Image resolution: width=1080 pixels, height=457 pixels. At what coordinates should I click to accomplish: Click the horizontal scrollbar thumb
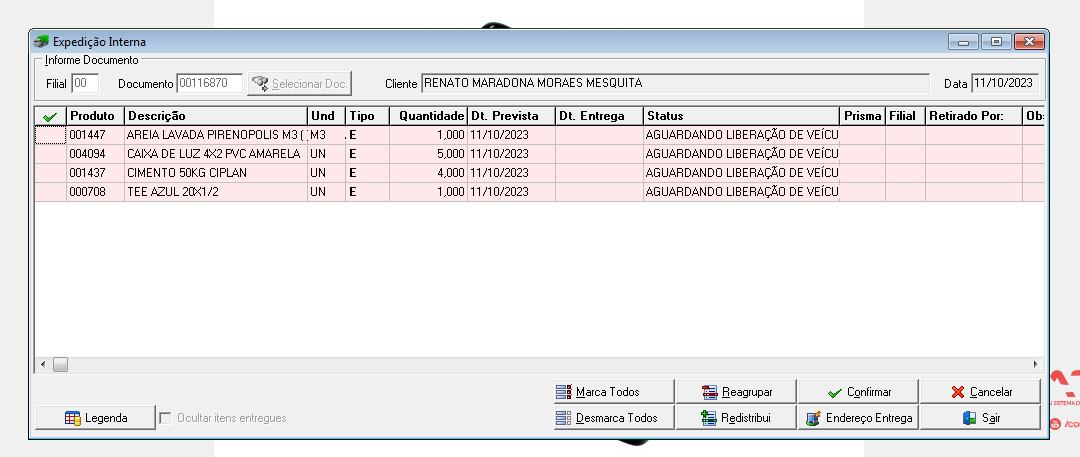pyautogui.click(x=61, y=363)
